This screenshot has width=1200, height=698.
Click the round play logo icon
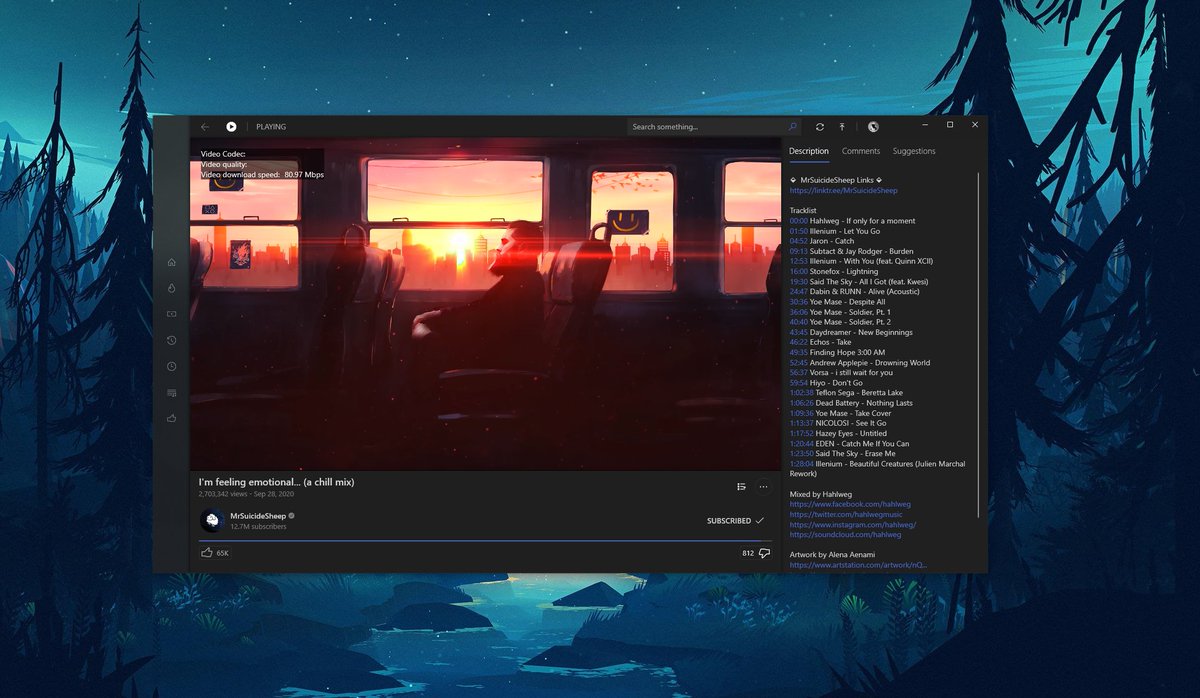tap(231, 127)
